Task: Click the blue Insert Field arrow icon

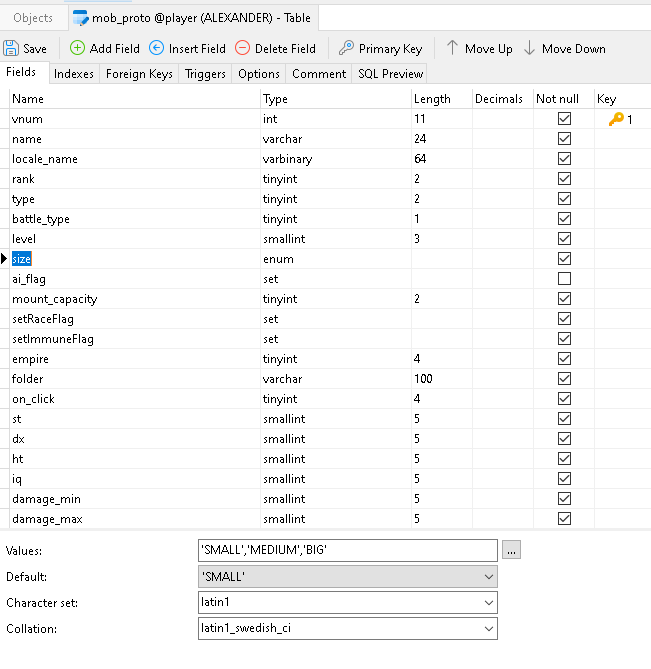Action: [157, 48]
